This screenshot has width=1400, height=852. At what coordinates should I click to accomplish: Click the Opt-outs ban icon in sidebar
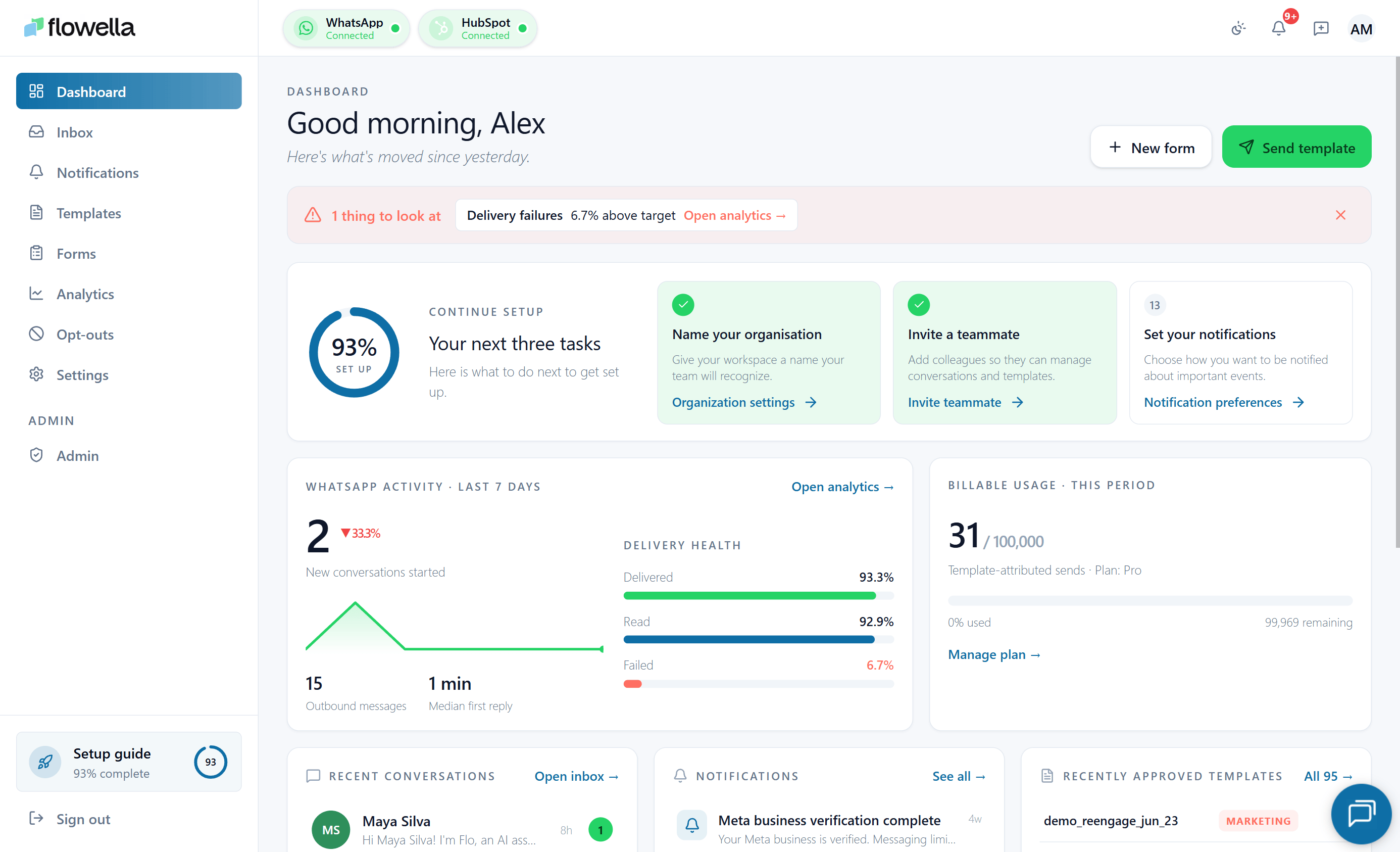(36, 334)
